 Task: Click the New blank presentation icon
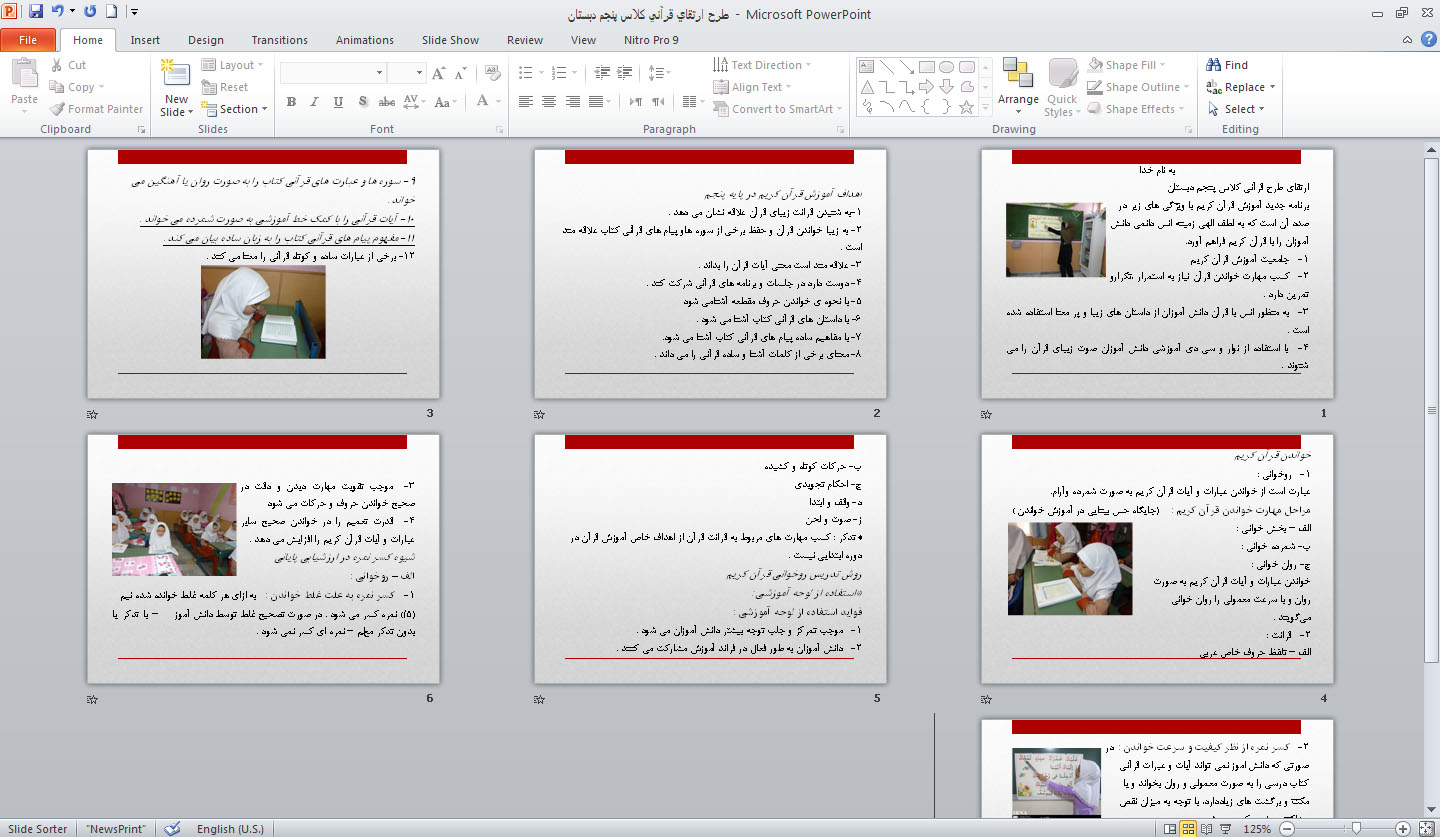111,13
